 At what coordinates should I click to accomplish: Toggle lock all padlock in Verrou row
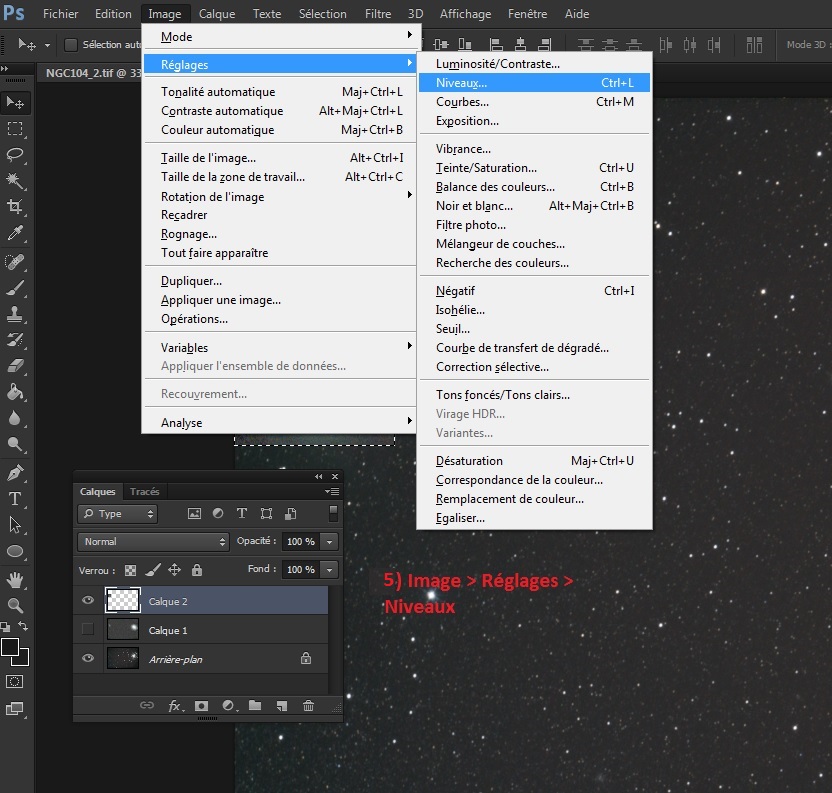197,570
